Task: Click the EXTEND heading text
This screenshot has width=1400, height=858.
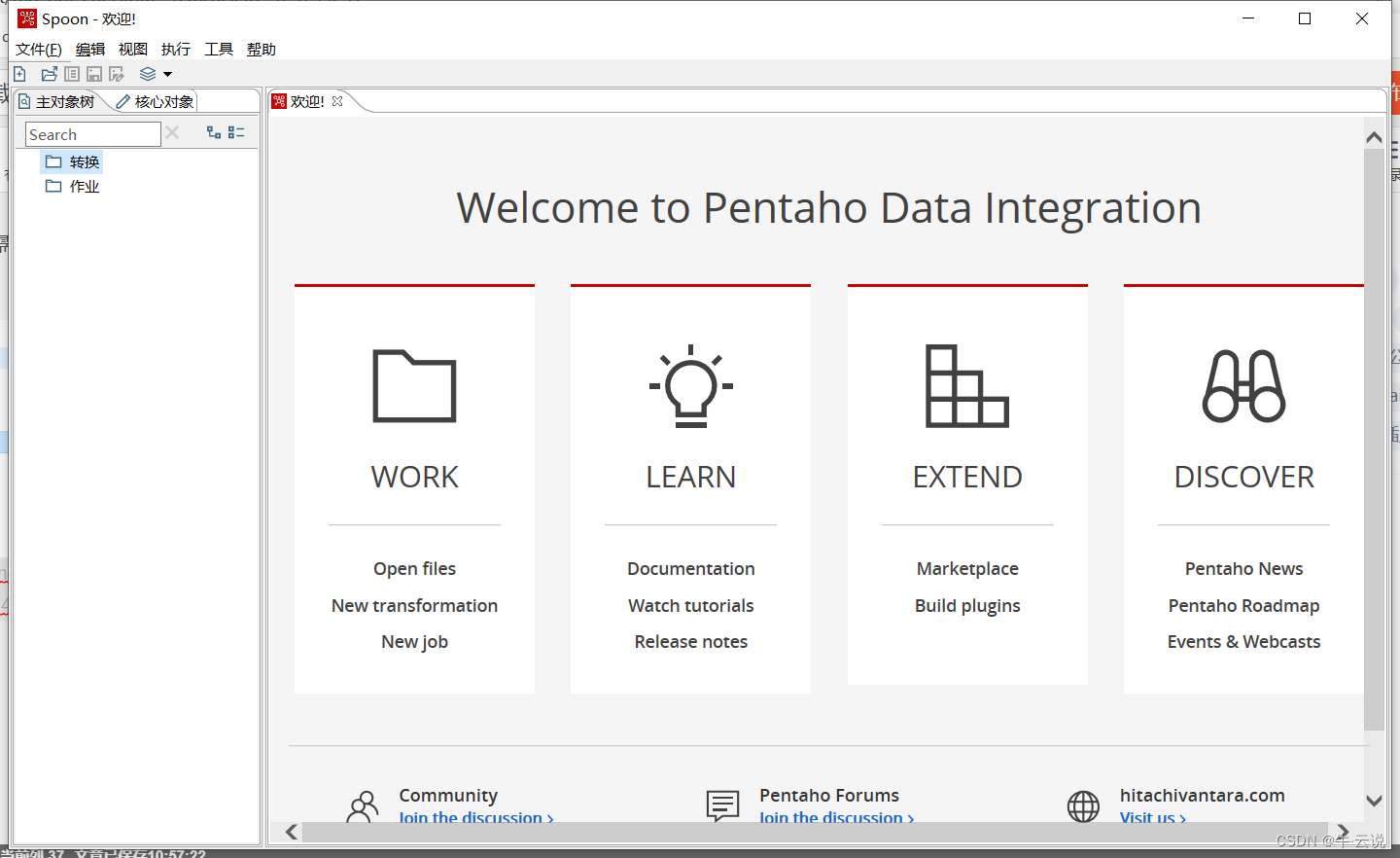Action: (x=967, y=477)
